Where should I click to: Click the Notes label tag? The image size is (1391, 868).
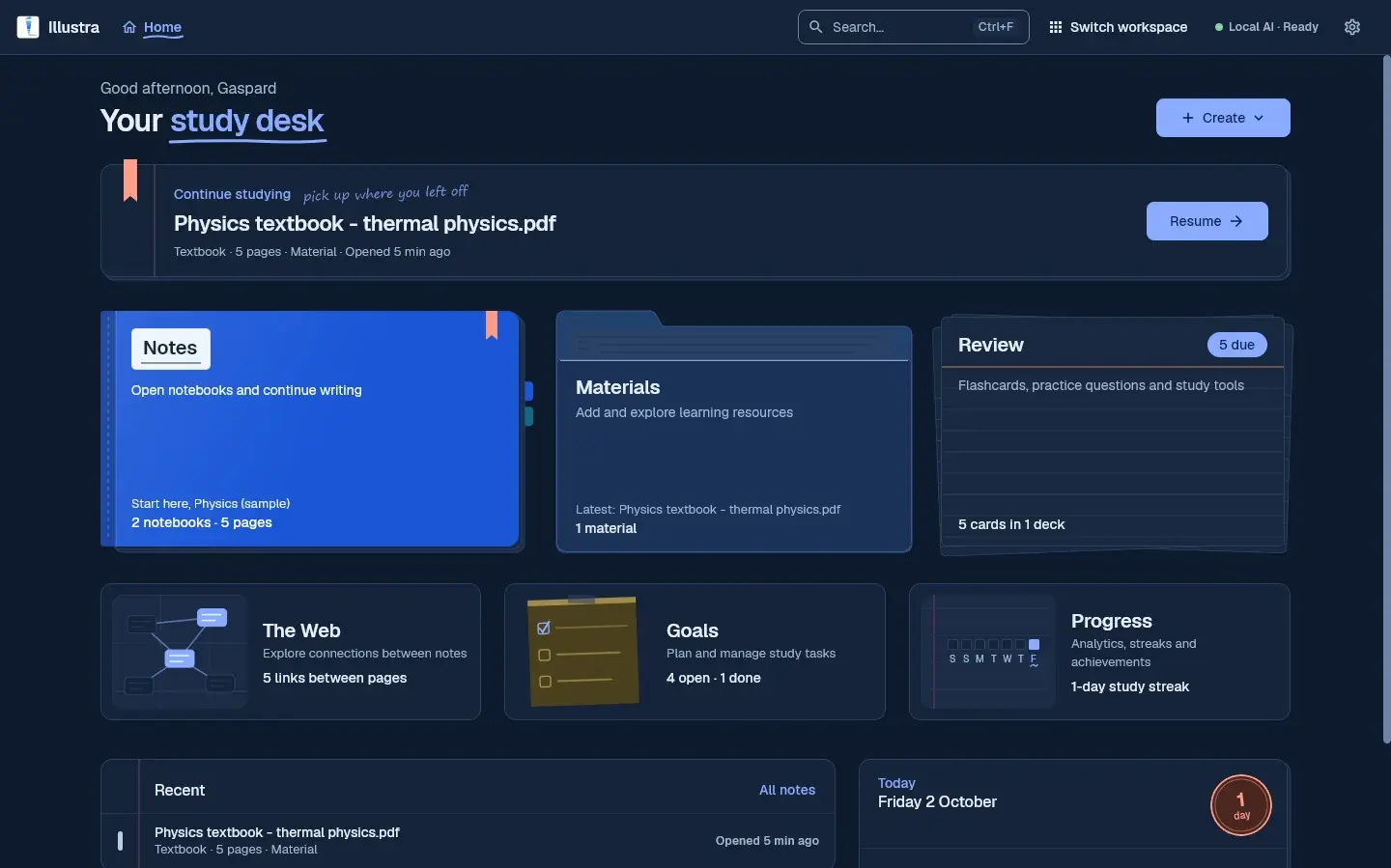[171, 349]
